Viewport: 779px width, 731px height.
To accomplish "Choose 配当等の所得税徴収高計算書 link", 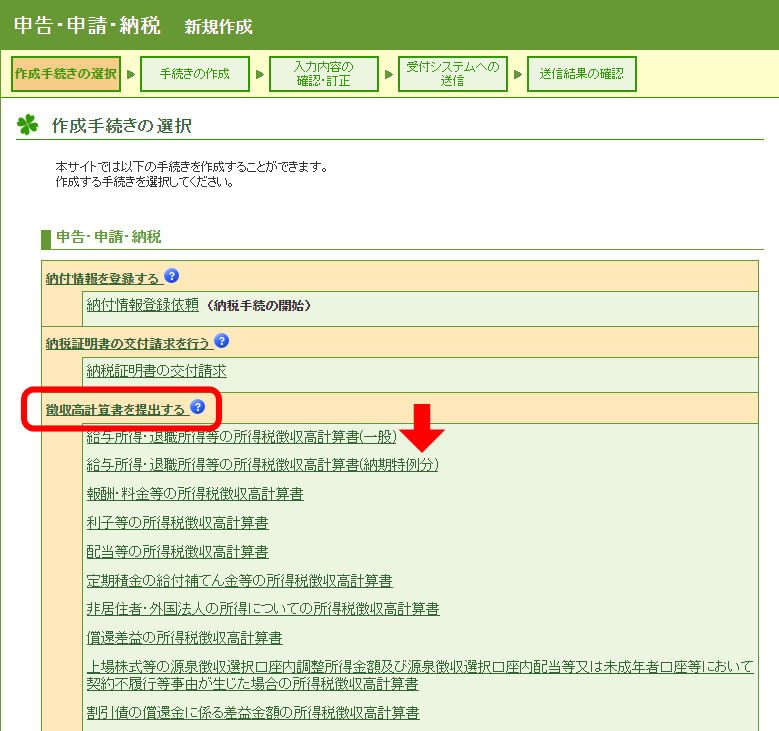I will [x=177, y=552].
